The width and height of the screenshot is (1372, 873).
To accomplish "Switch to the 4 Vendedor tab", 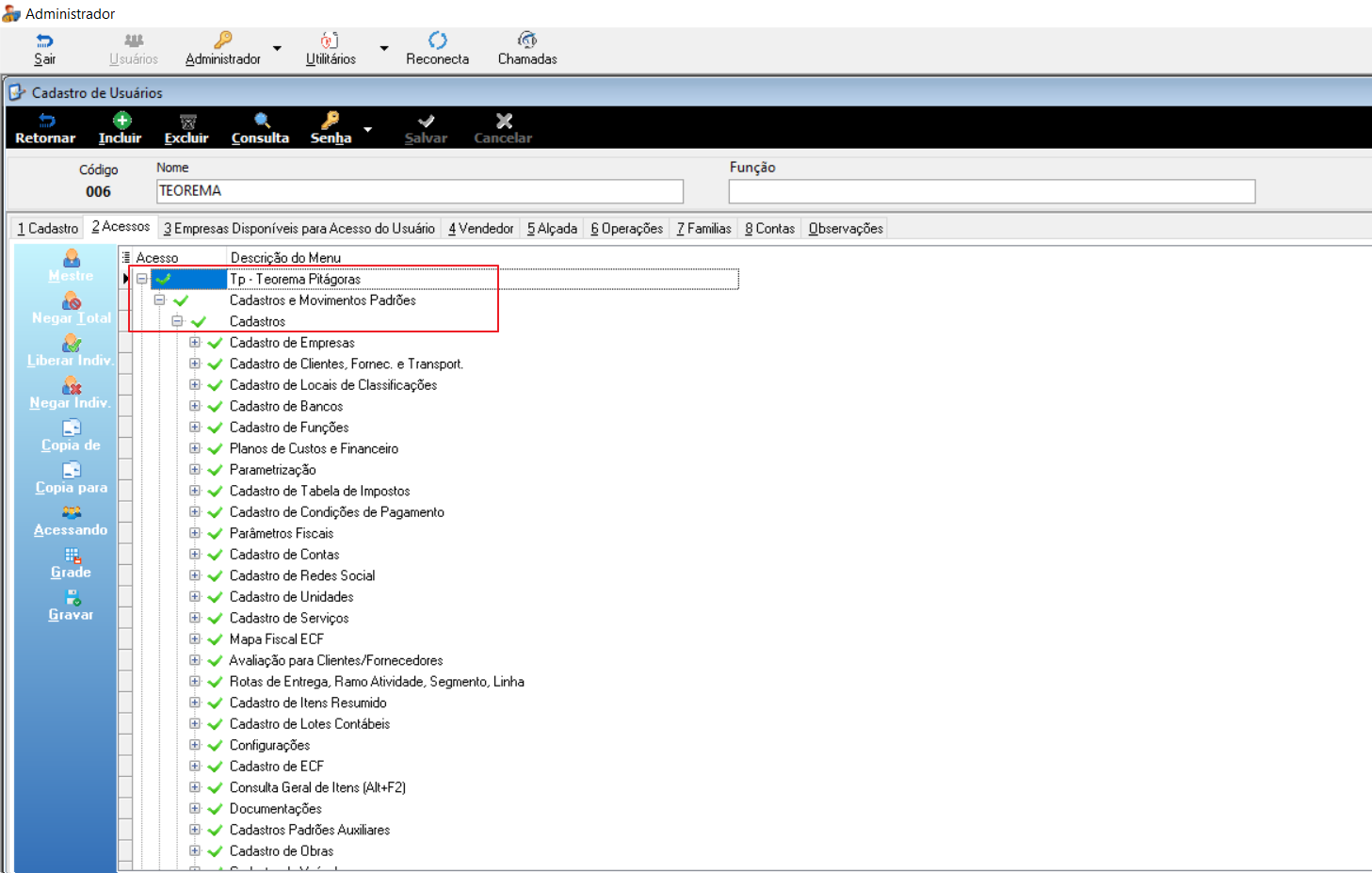I will 481,229.
